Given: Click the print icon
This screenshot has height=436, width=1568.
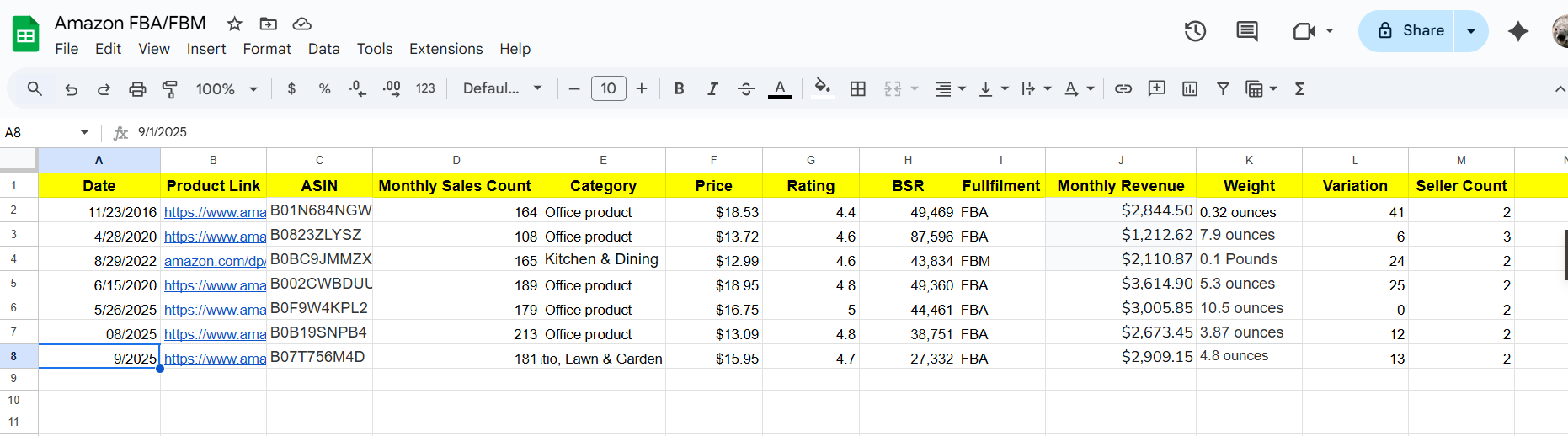Looking at the screenshot, I should tap(137, 89).
